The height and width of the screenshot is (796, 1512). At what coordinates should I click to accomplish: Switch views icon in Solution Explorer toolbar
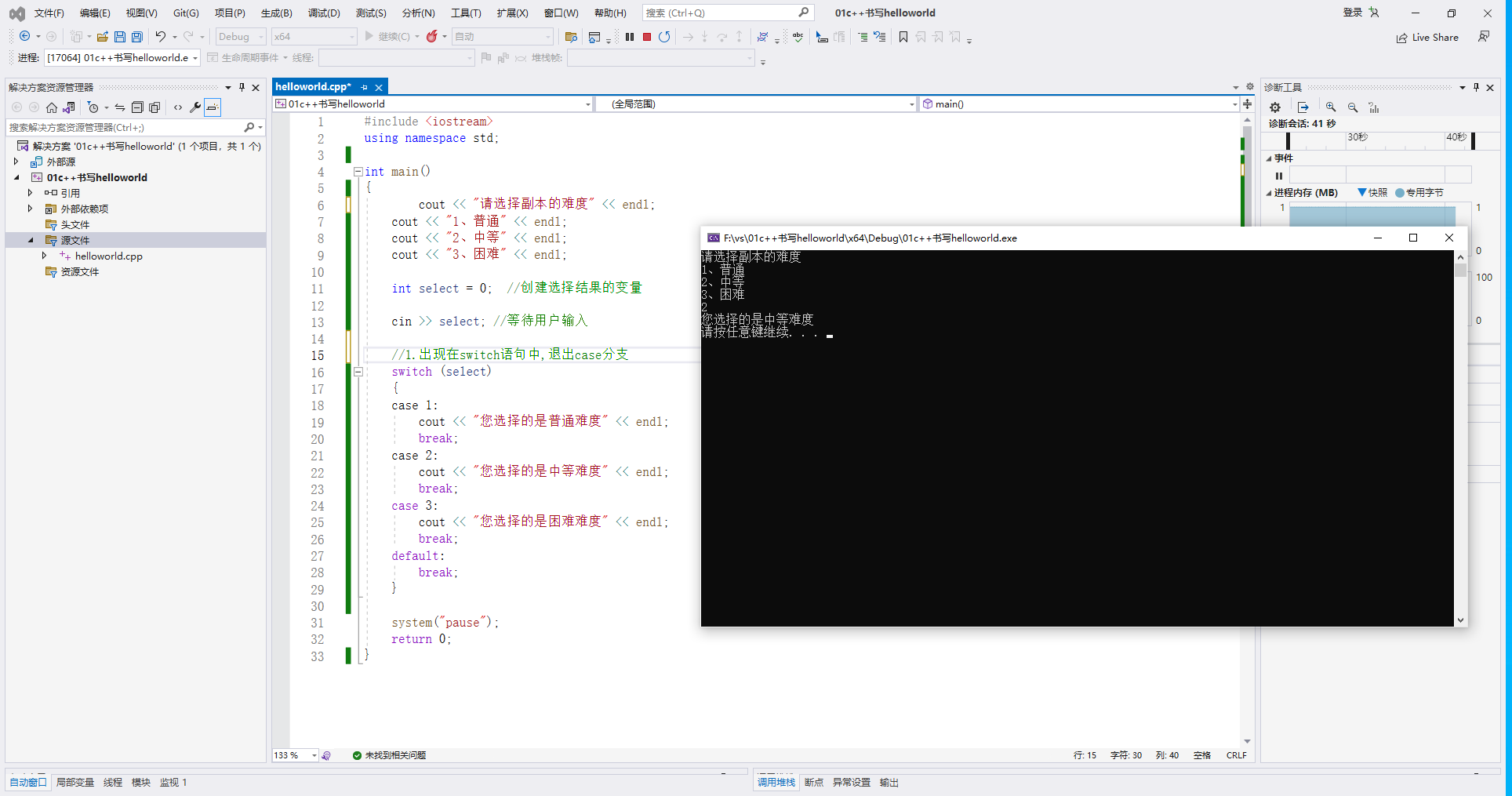point(69,107)
